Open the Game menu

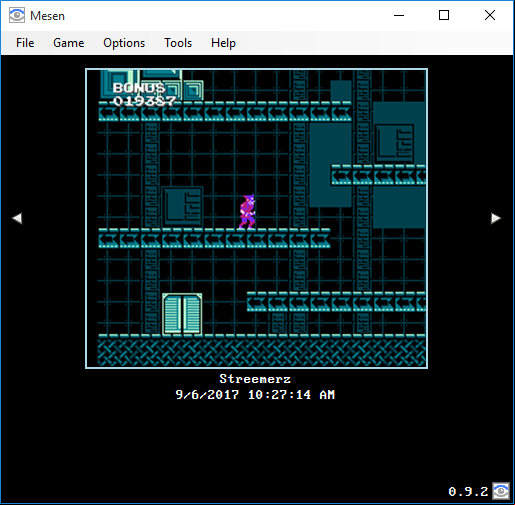(x=69, y=43)
